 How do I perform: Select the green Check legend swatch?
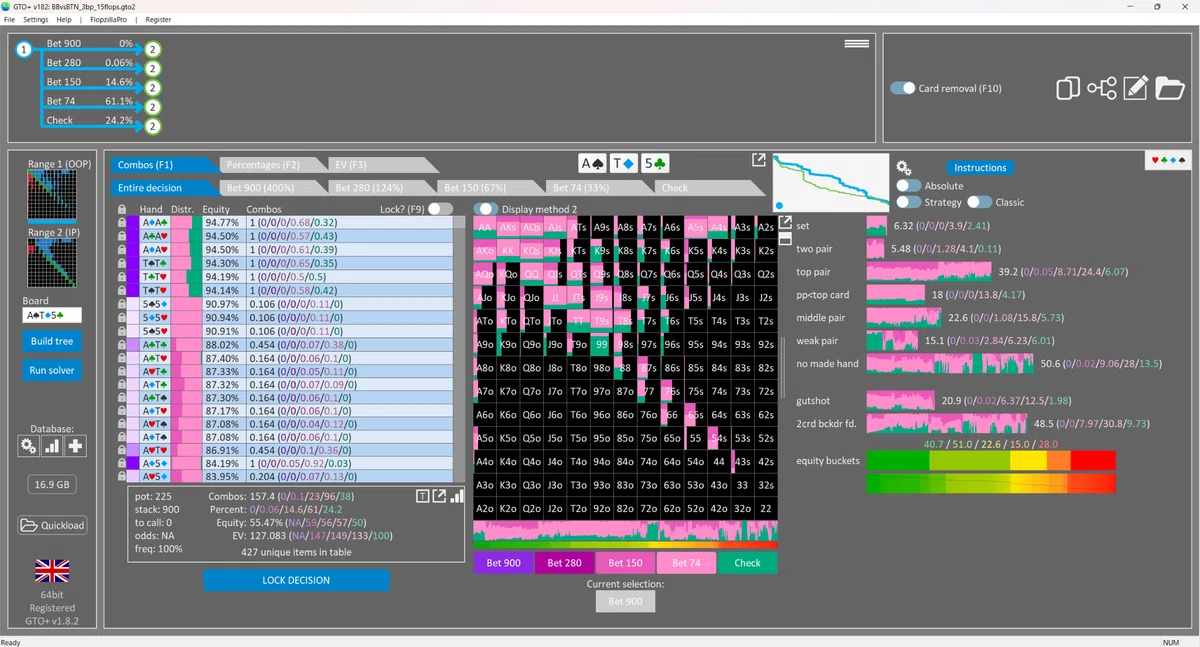point(747,563)
